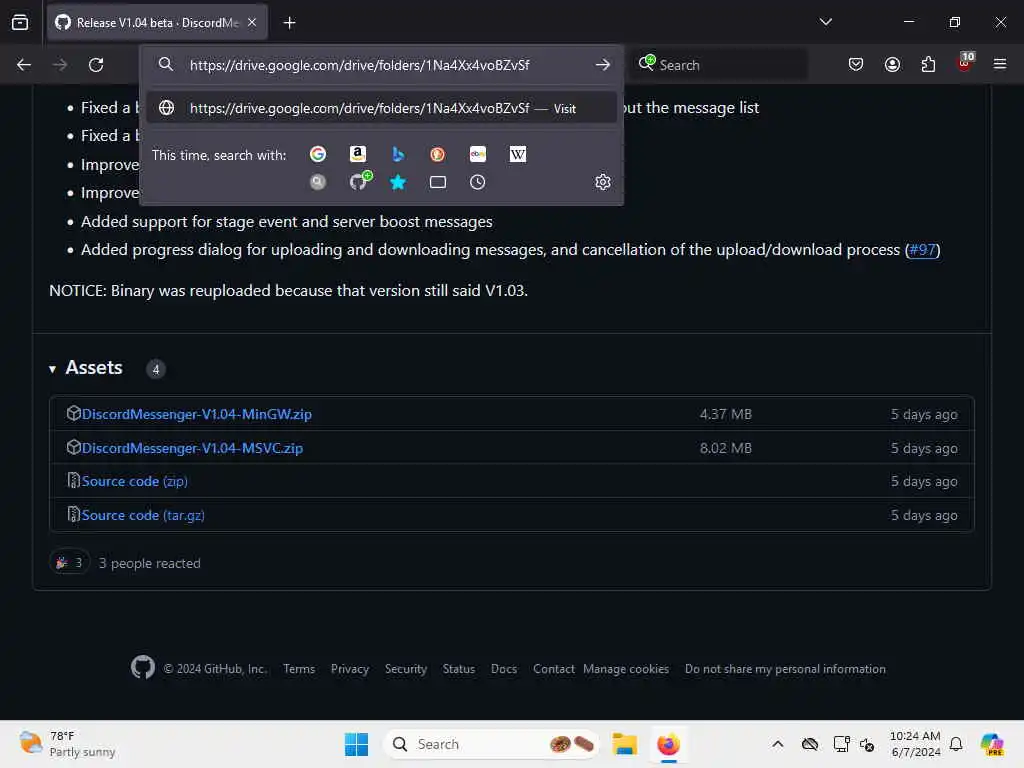Image resolution: width=1024 pixels, height=768 pixels.
Task: Open the Firefox View icon
Action: 20,23
